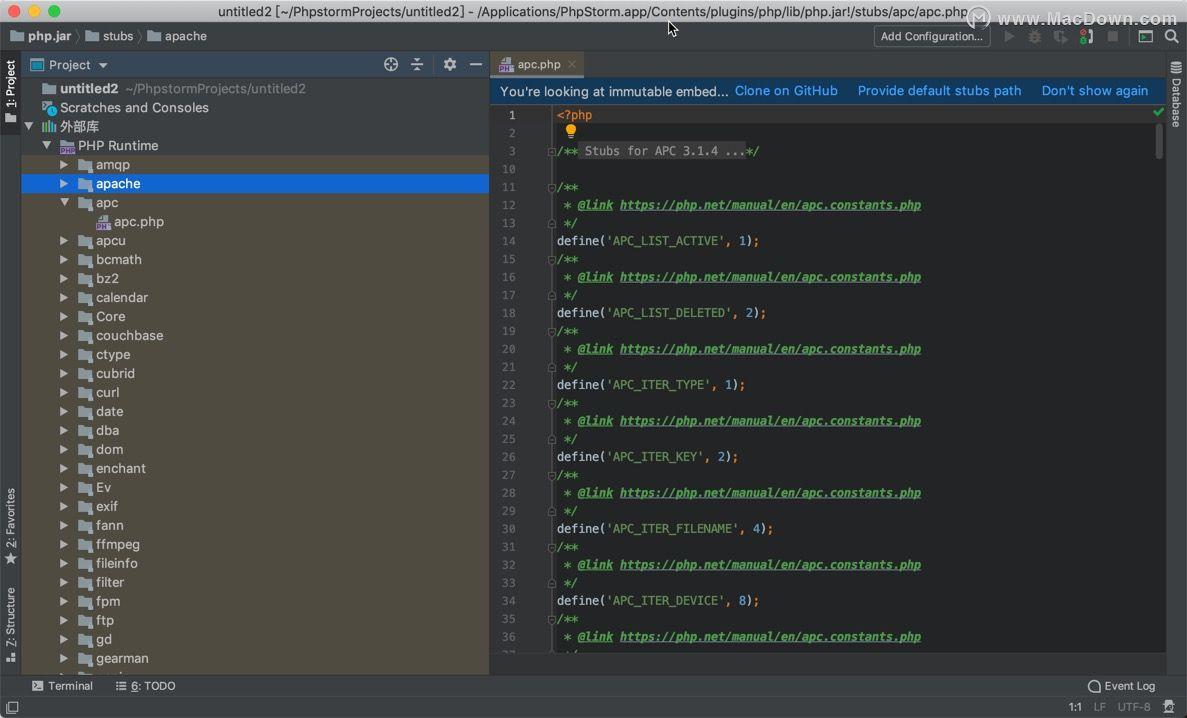This screenshot has height=718, width=1187.
Task: Open the 1: Project side tab
Action: click(11, 92)
